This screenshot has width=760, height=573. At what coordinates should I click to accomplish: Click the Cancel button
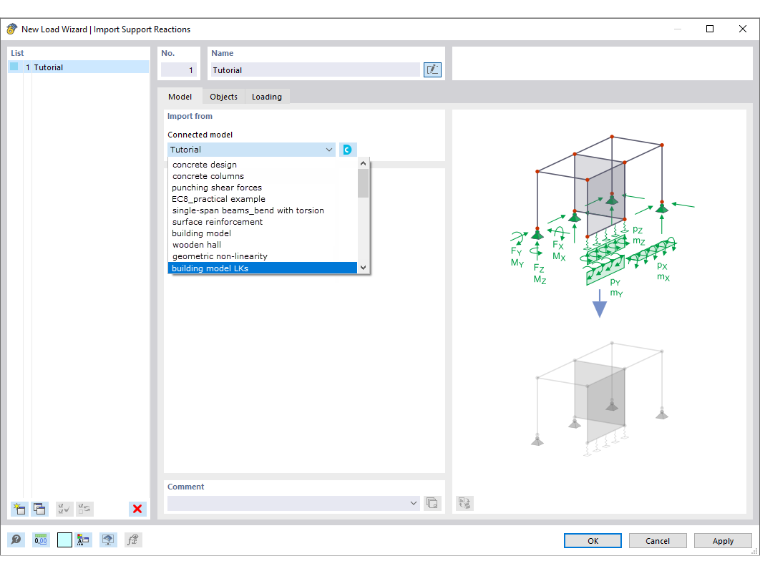(x=657, y=541)
